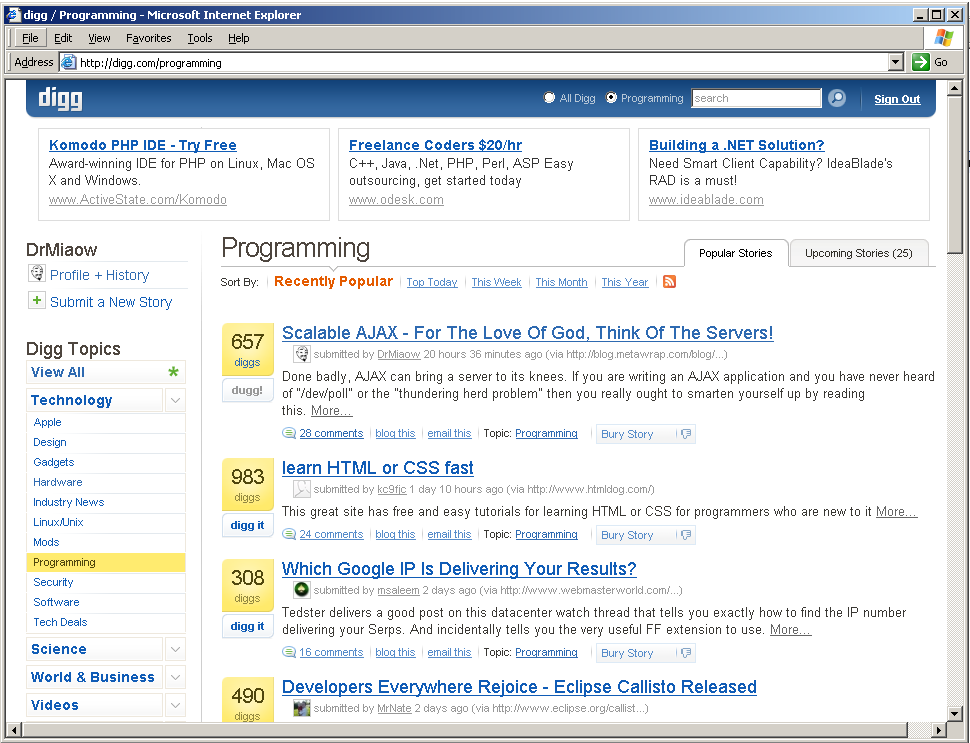Click the search magnifier icon button

(x=837, y=98)
